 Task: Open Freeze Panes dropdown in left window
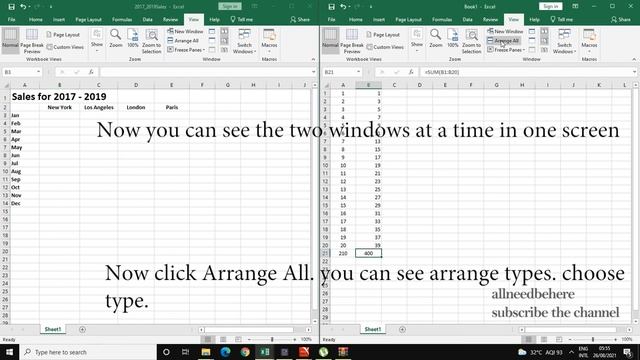[186, 50]
